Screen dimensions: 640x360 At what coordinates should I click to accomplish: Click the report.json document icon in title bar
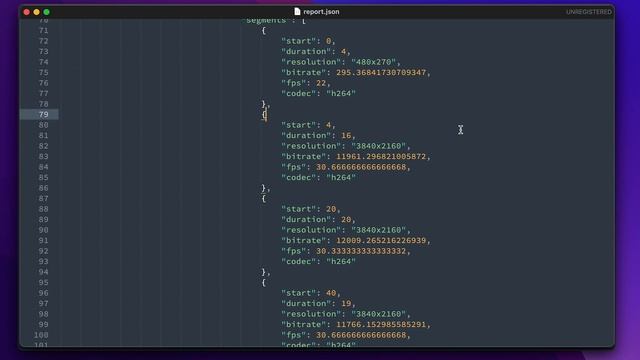coord(297,11)
